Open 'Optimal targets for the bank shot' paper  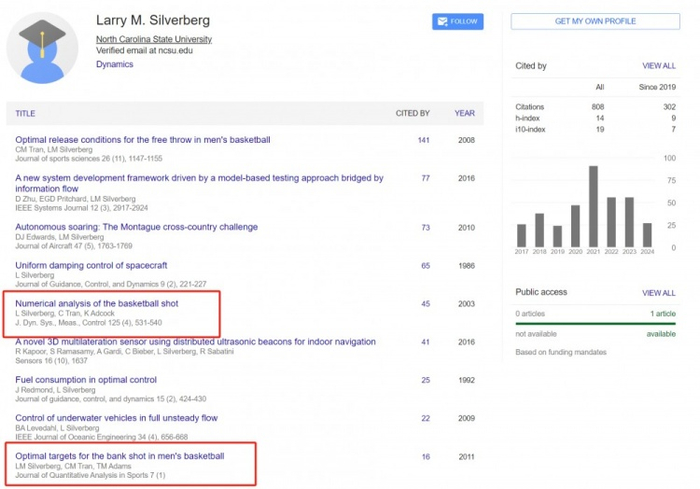[x=120, y=456]
